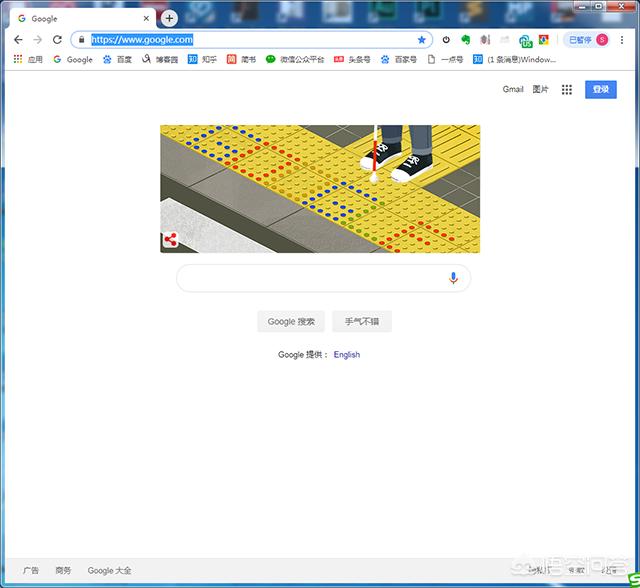Click inside the Google search box
The image size is (640, 588).
[323, 278]
